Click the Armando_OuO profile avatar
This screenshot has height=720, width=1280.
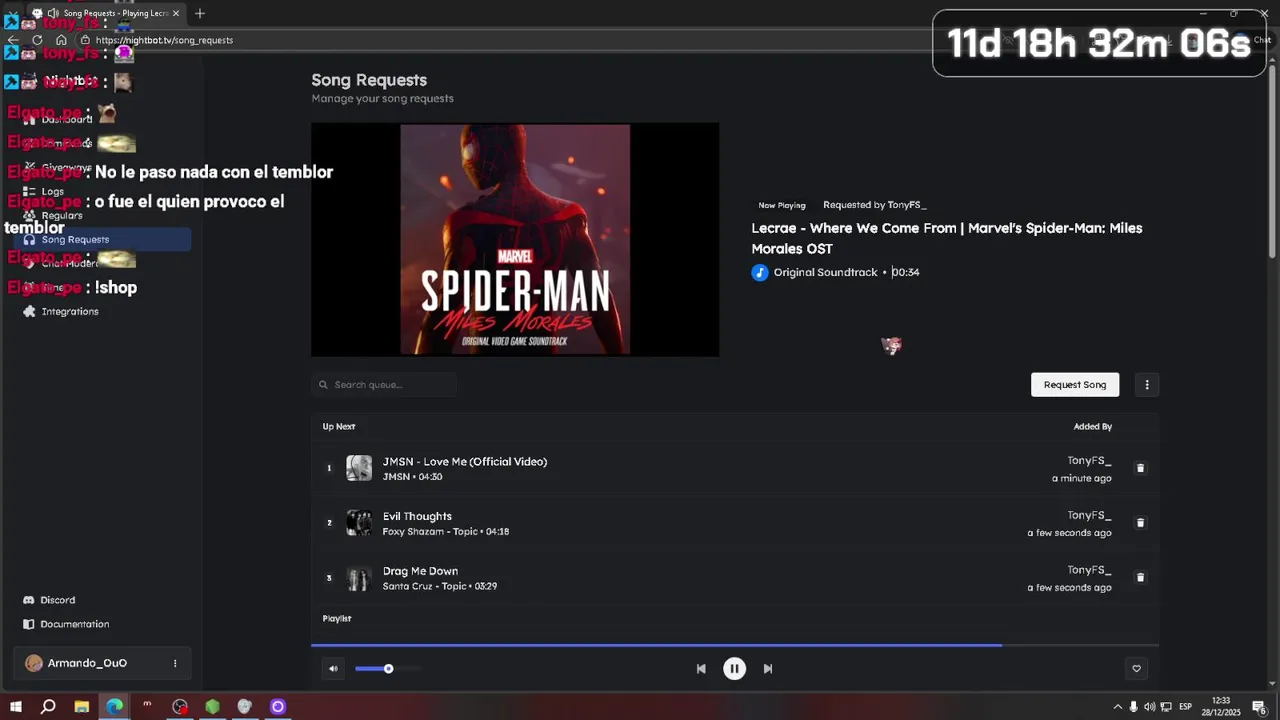pos(34,663)
